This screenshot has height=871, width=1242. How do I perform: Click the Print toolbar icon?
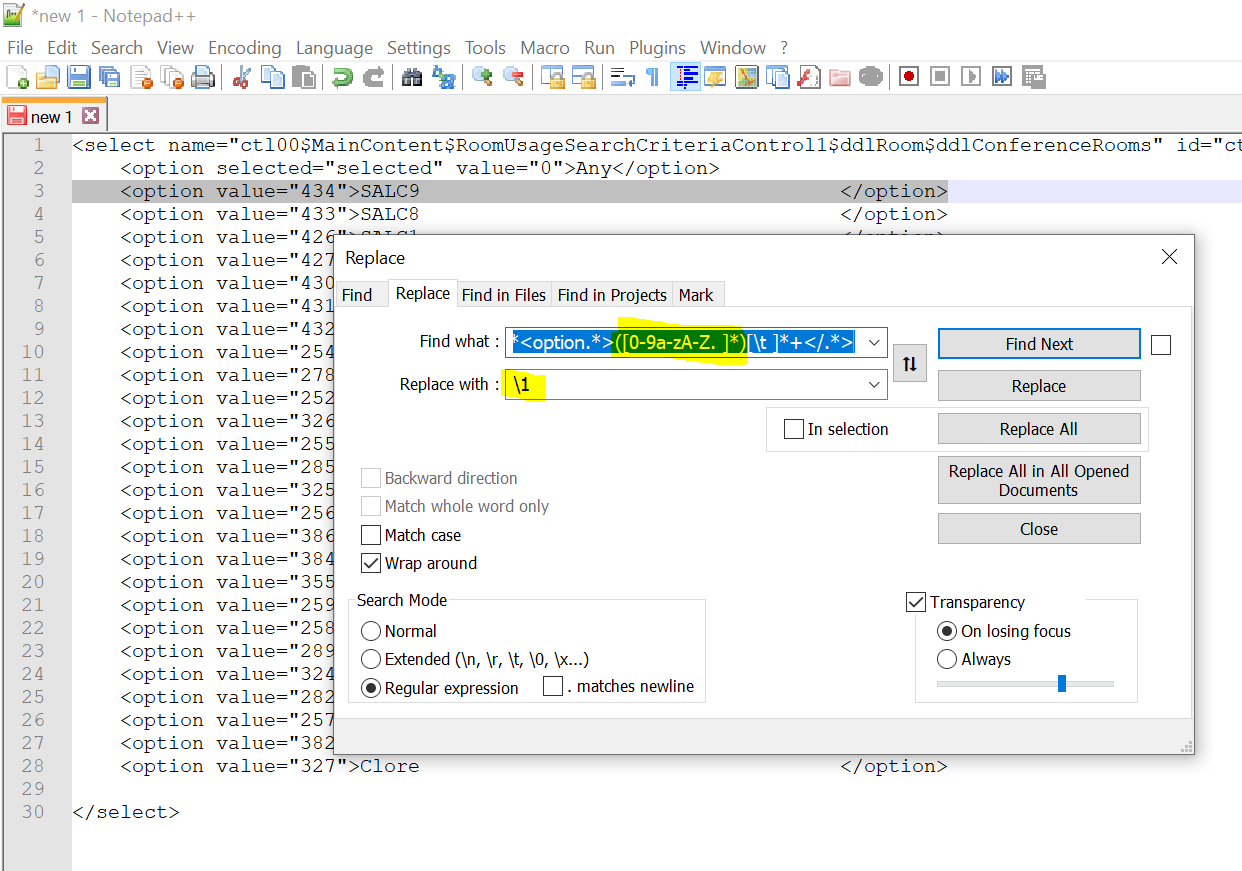[203, 77]
